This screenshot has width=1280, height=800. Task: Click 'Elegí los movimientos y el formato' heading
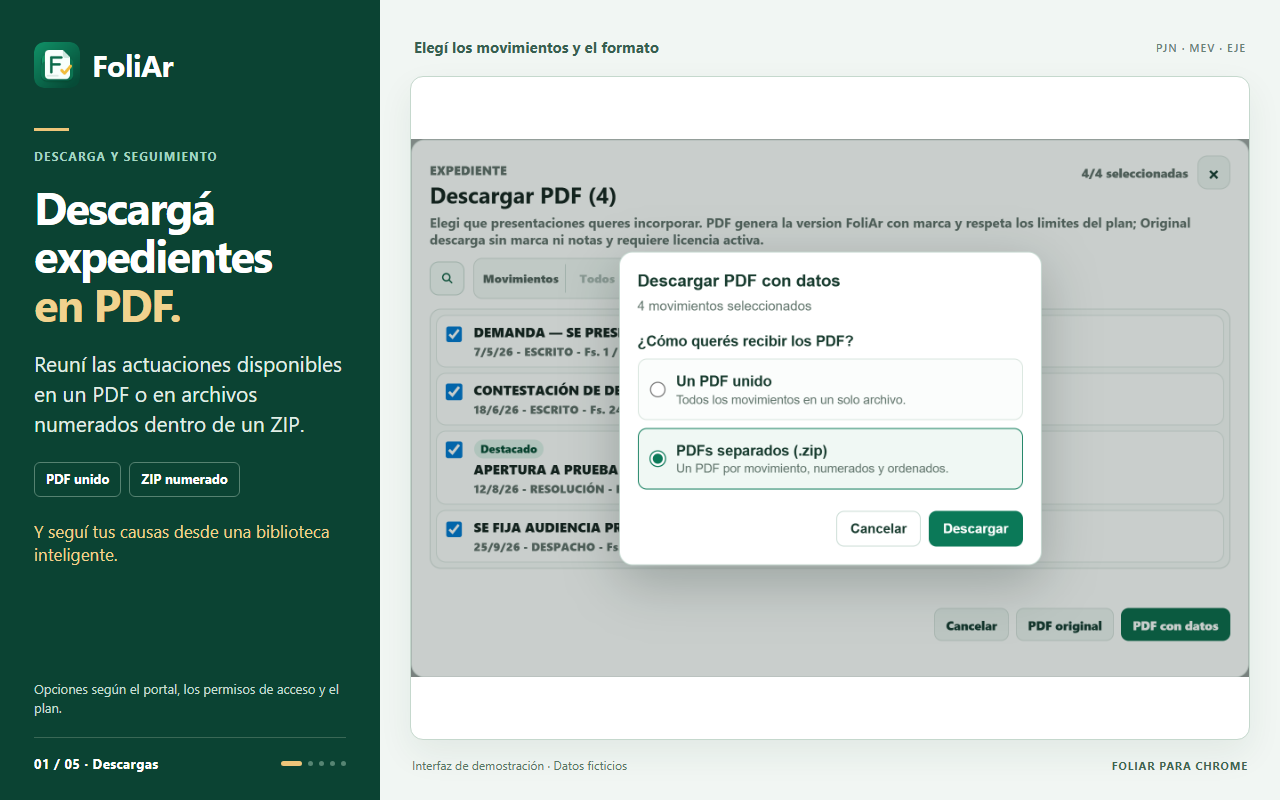(x=536, y=48)
